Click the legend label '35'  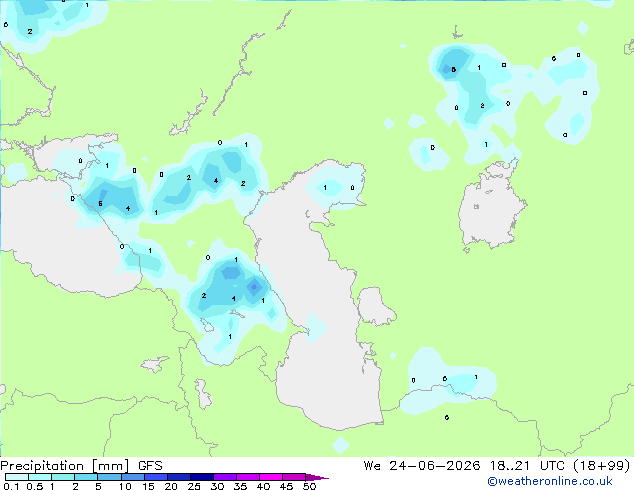click(x=240, y=486)
